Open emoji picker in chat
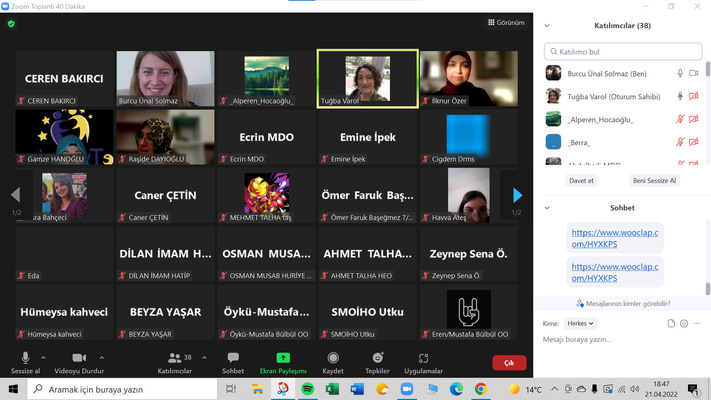 [684, 323]
